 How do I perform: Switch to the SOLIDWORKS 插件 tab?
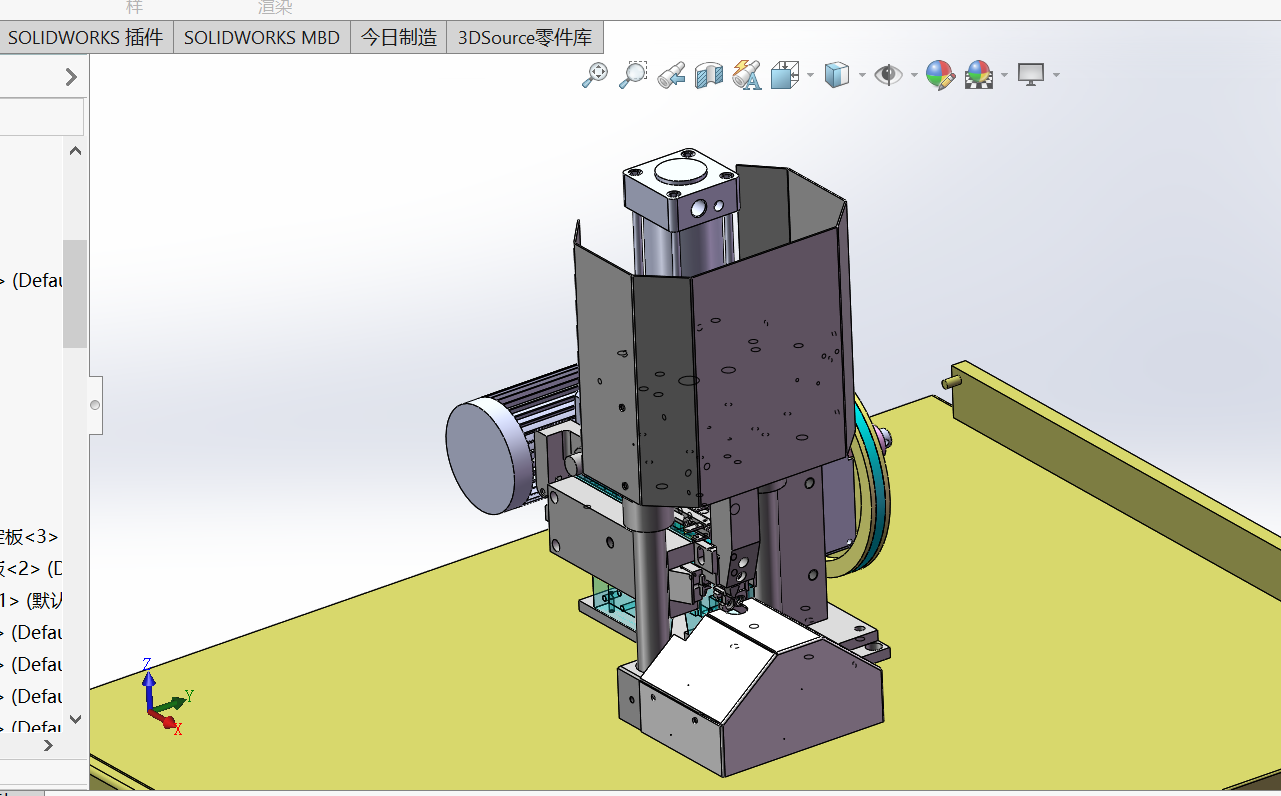coord(85,38)
